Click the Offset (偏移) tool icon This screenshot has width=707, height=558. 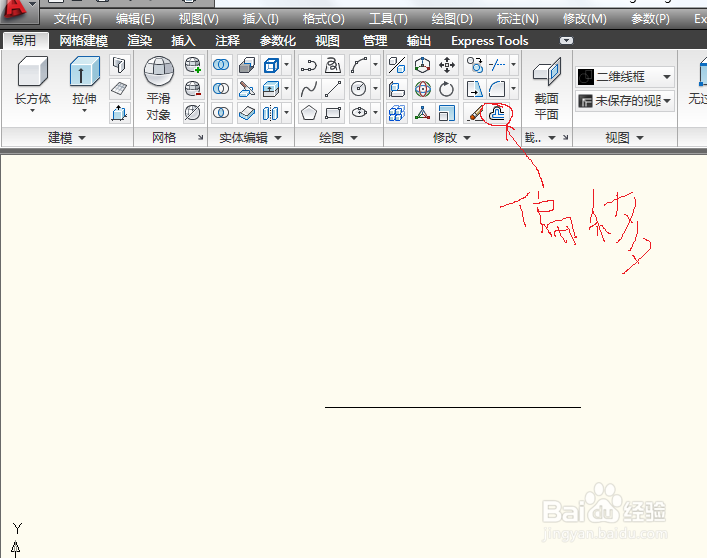pos(497,113)
